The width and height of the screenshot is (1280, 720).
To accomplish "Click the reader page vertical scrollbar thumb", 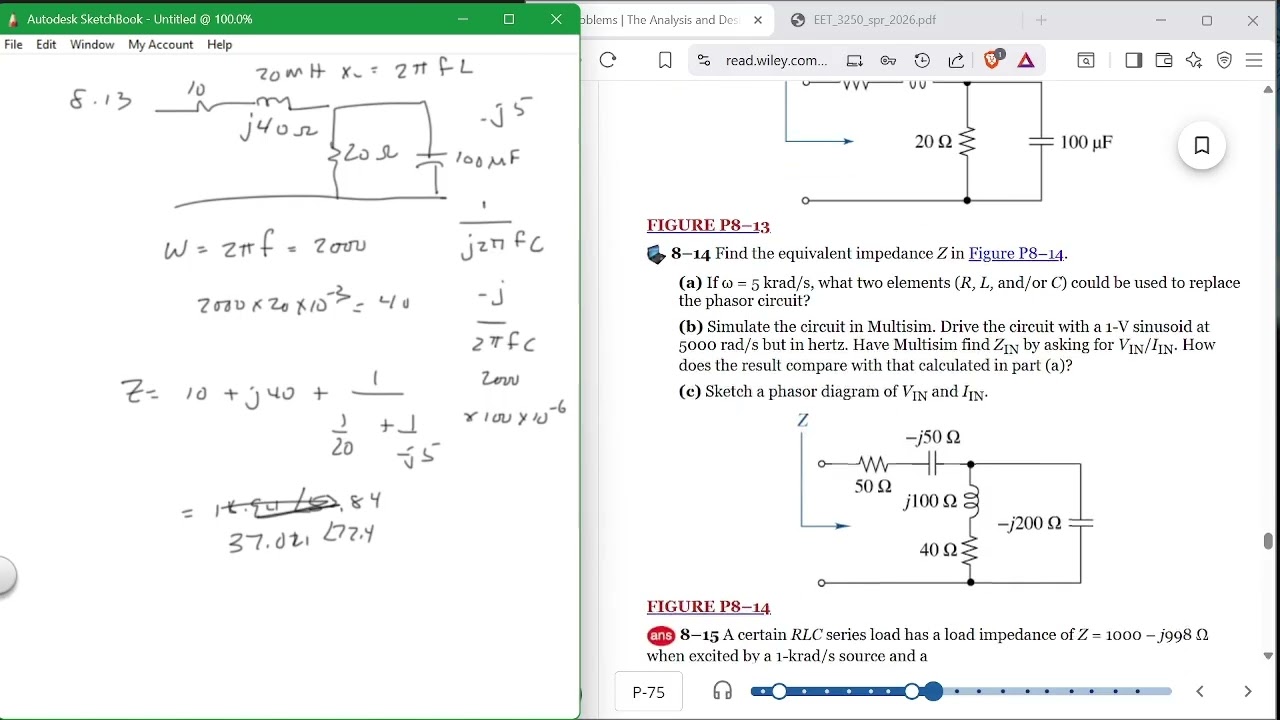I will 1269,541.
